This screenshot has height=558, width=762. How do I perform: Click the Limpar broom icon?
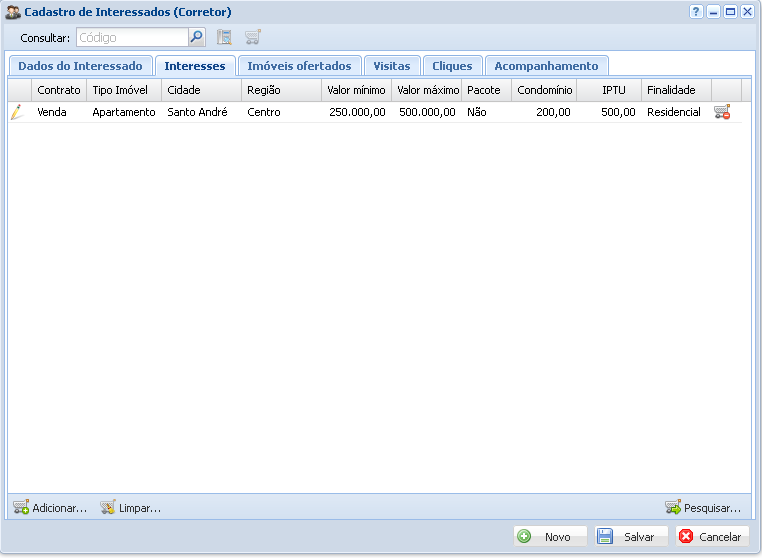pos(108,508)
